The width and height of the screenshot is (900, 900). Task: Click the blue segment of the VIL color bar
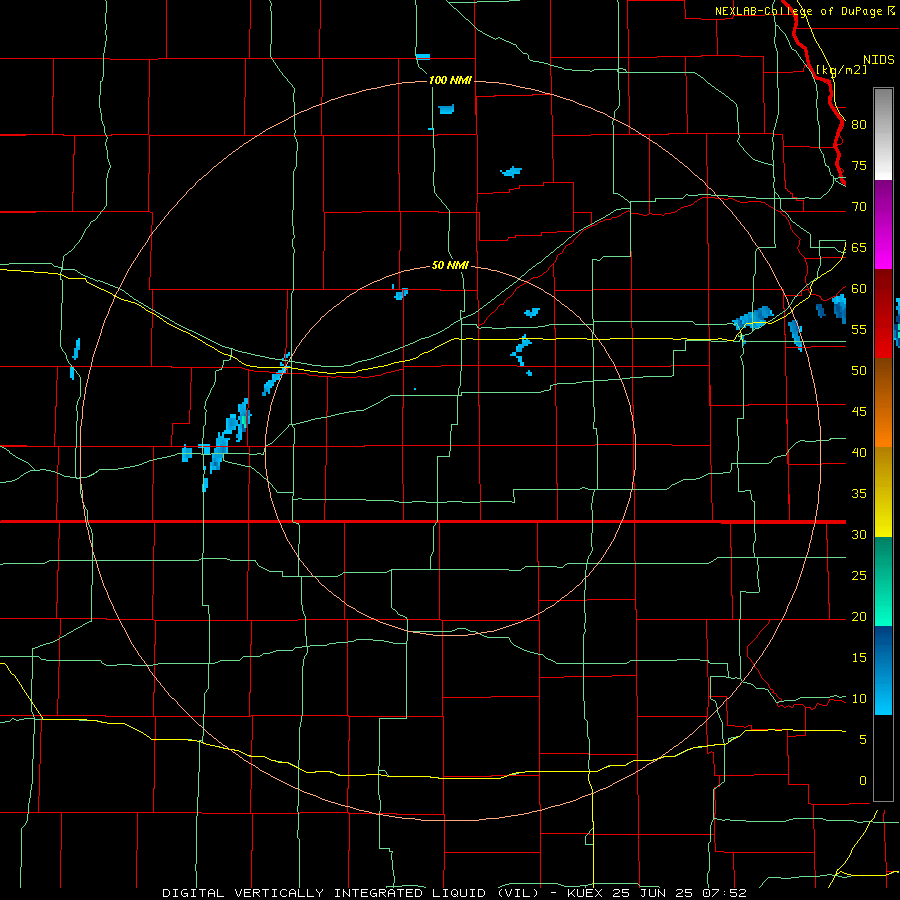[883, 670]
